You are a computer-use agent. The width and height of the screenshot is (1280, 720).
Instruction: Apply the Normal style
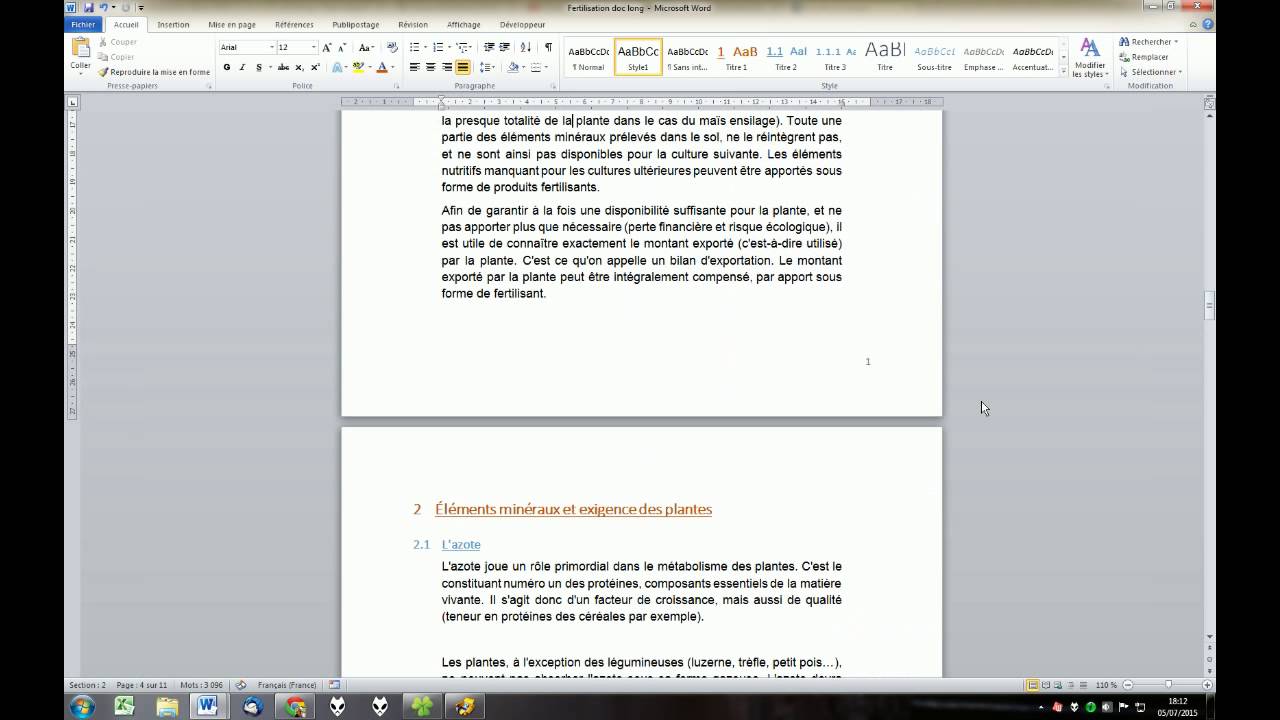588,58
